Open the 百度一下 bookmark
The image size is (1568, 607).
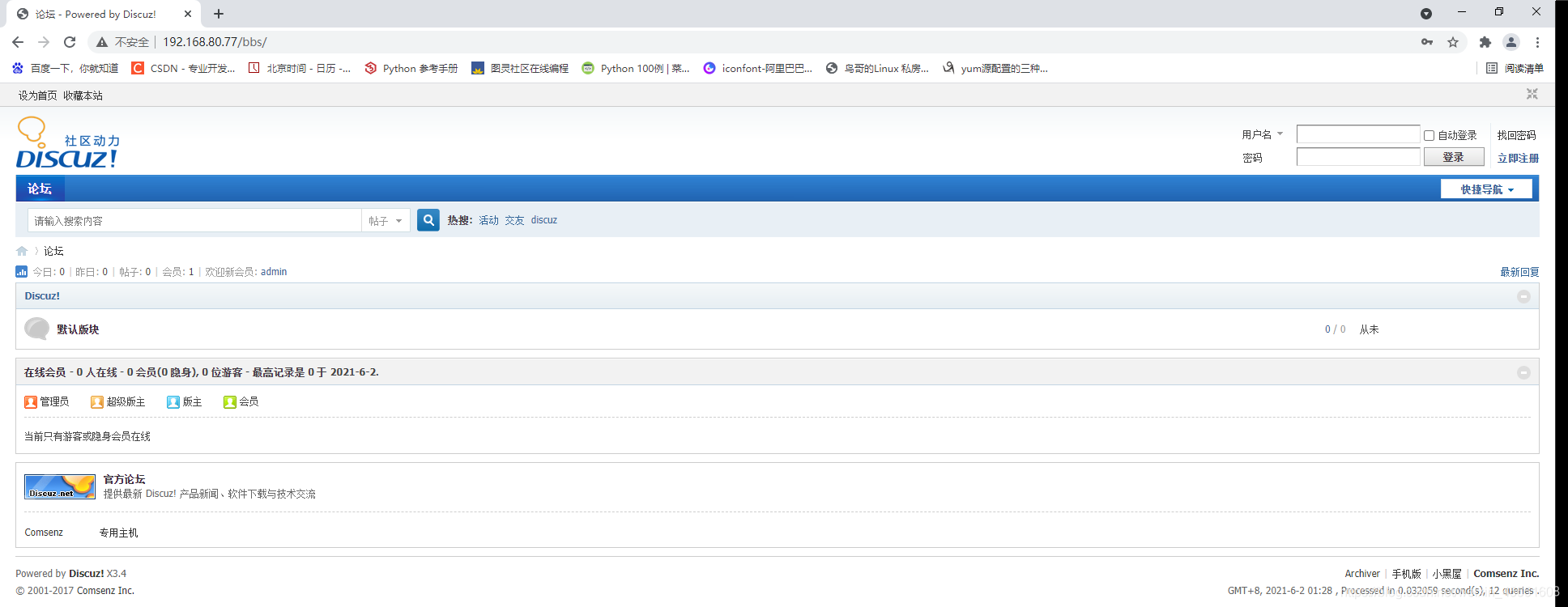(x=66, y=69)
